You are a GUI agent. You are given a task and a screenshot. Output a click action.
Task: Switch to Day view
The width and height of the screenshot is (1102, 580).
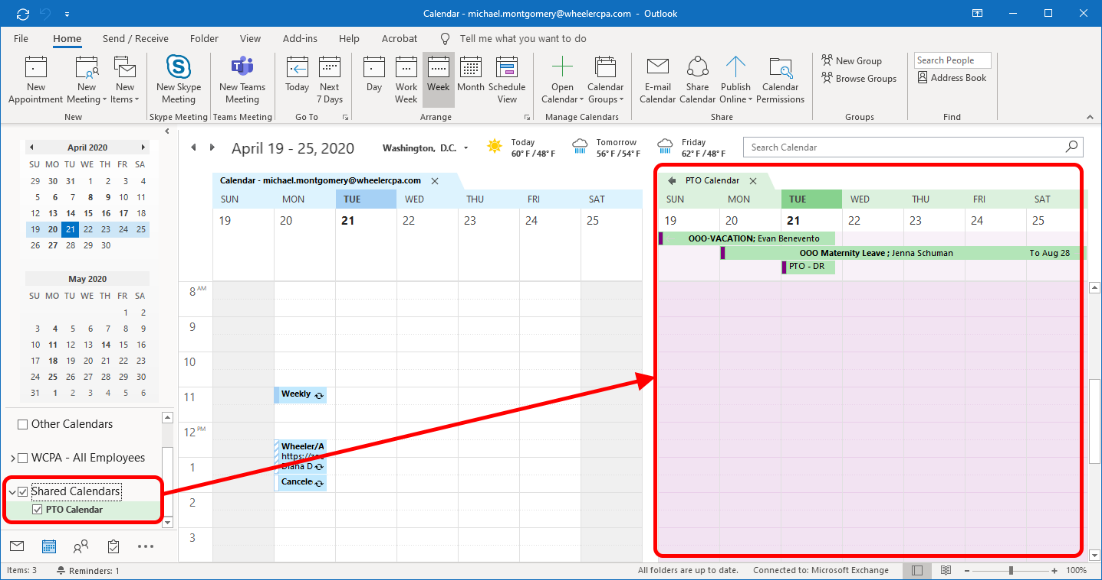[374, 75]
